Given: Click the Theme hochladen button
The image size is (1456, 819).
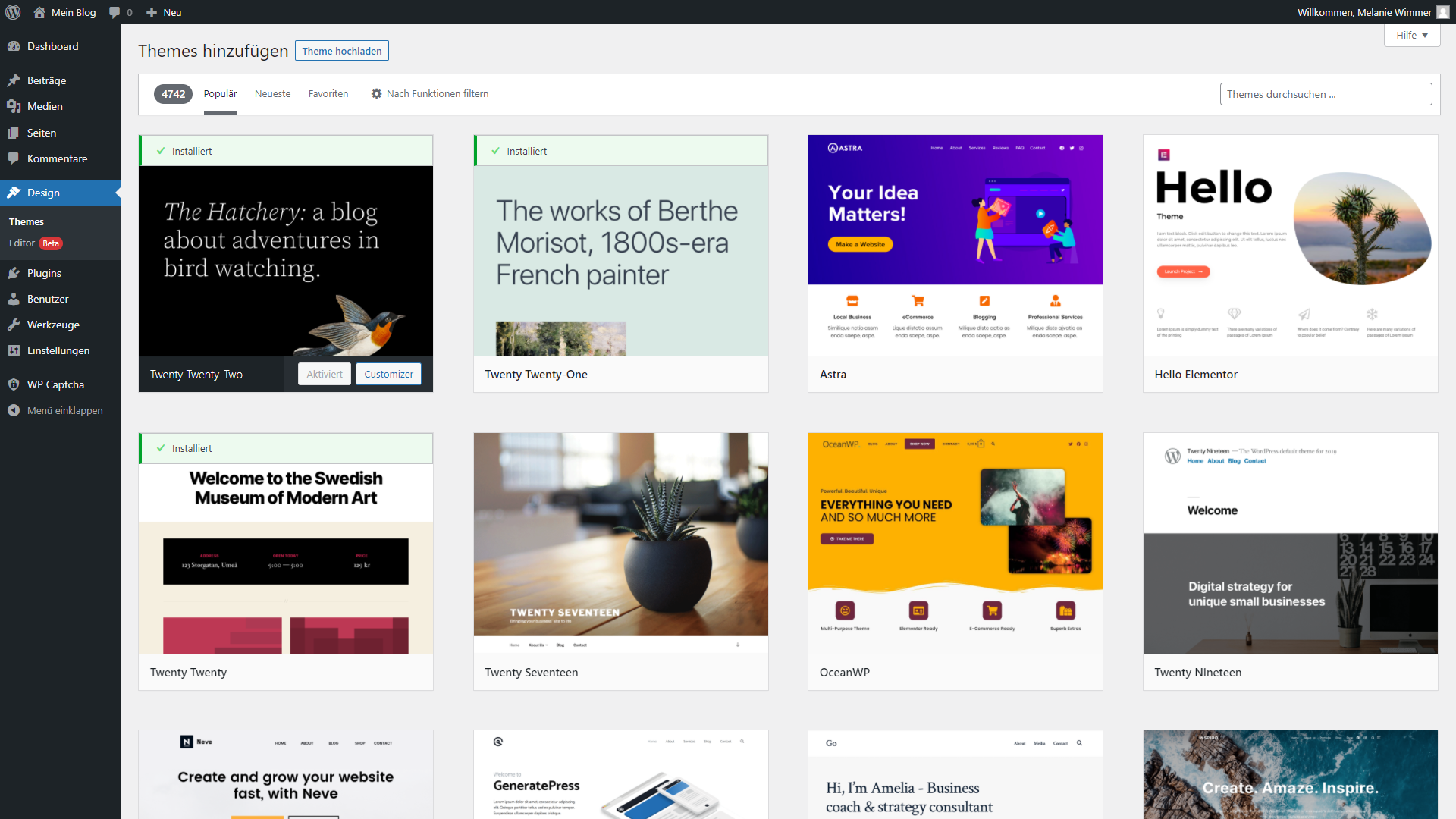Looking at the screenshot, I should click(x=342, y=51).
